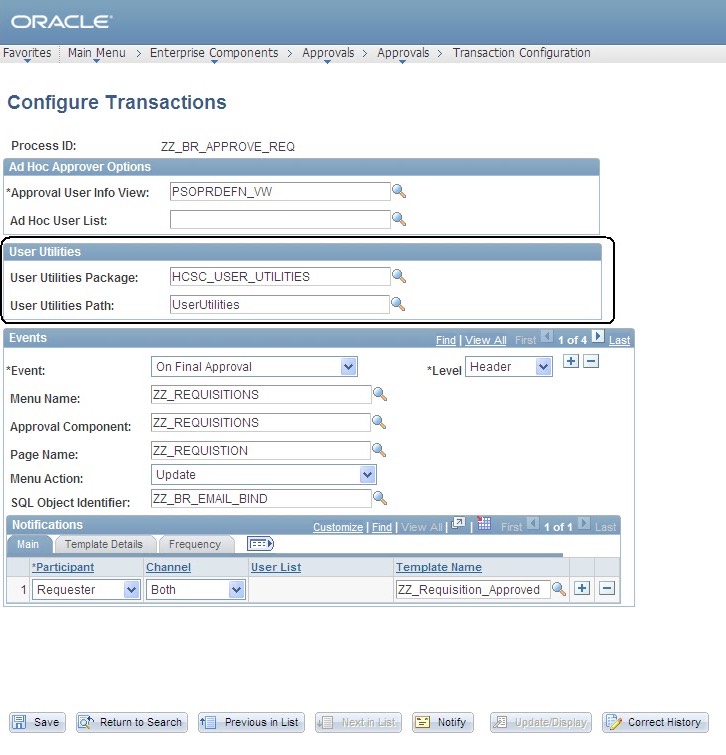Image resolution: width=726 pixels, height=755 pixels.
Task: Open the Level dropdown showing Header
Action: coord(543,367)
